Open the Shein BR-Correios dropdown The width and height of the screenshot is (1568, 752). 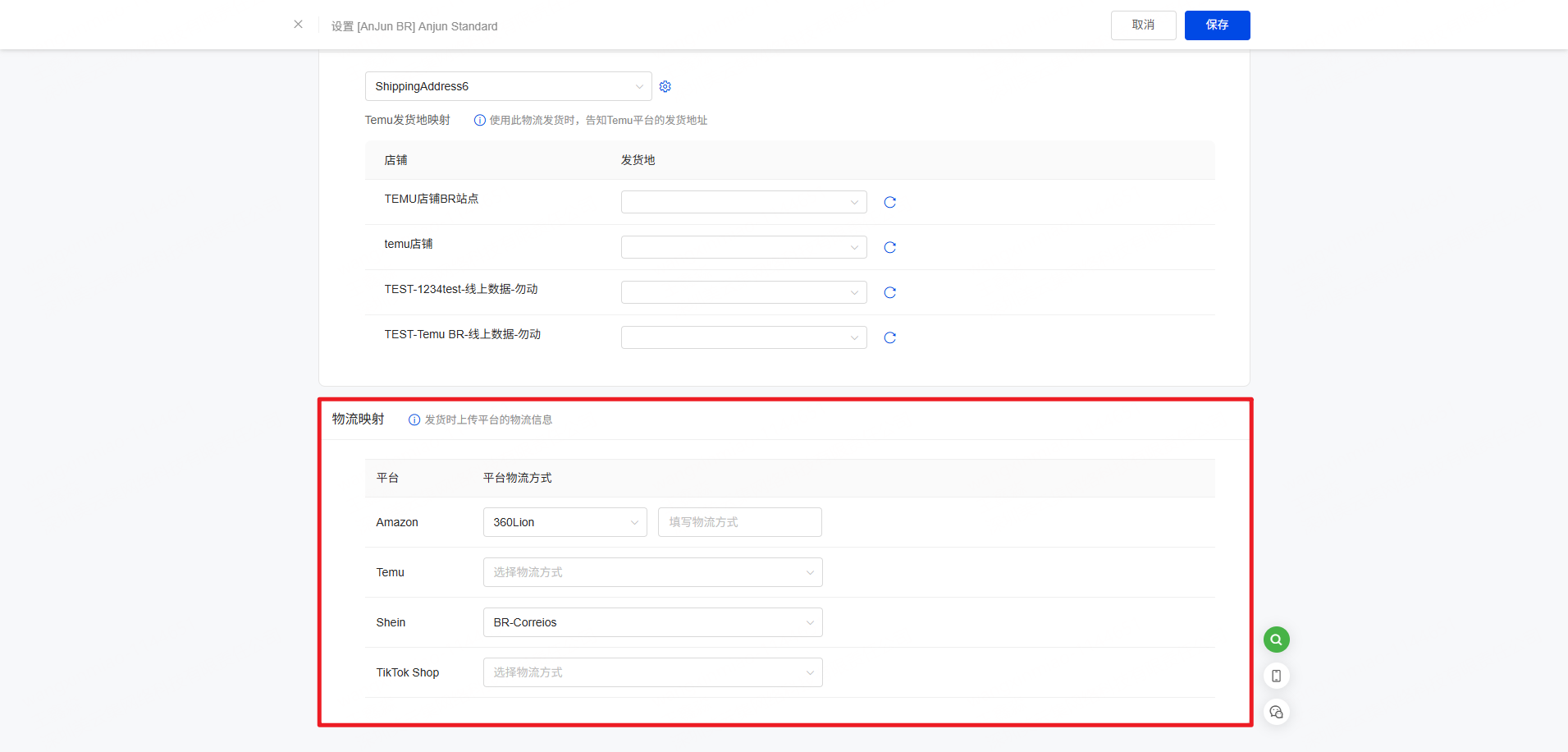652,622
